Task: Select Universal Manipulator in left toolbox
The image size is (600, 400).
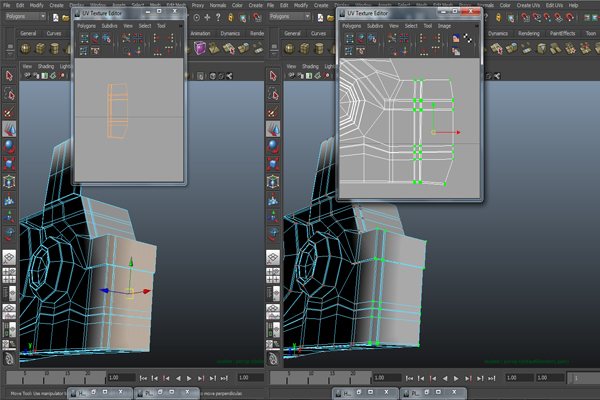Action: click(9, 181)
